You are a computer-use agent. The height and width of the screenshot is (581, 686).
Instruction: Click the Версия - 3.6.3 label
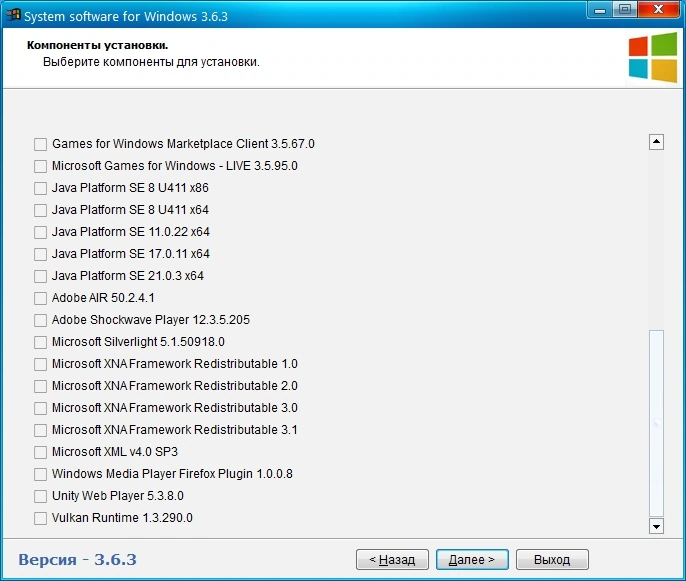coord(77,560)
